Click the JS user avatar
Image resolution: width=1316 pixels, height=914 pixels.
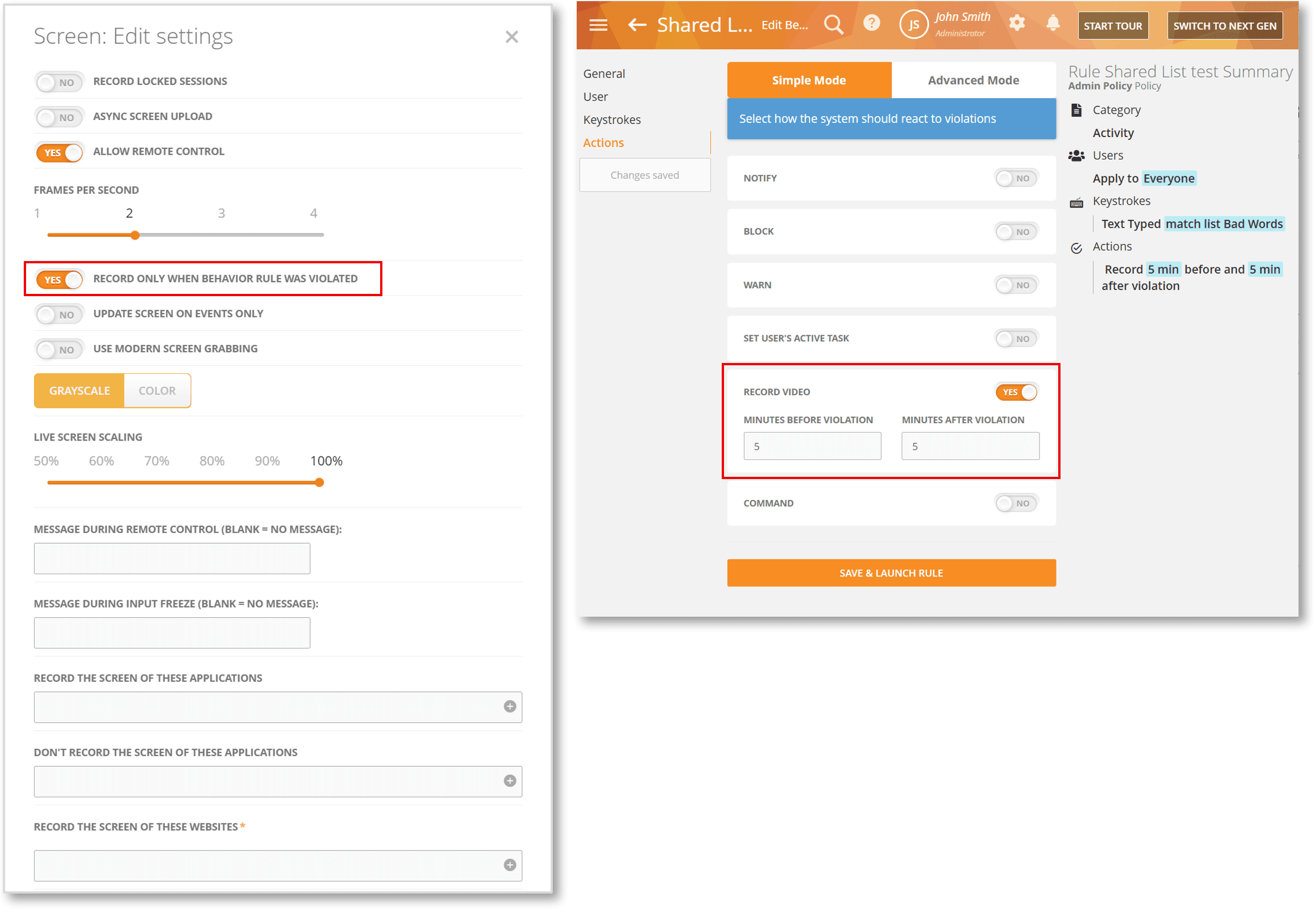[x=913, y=24]
